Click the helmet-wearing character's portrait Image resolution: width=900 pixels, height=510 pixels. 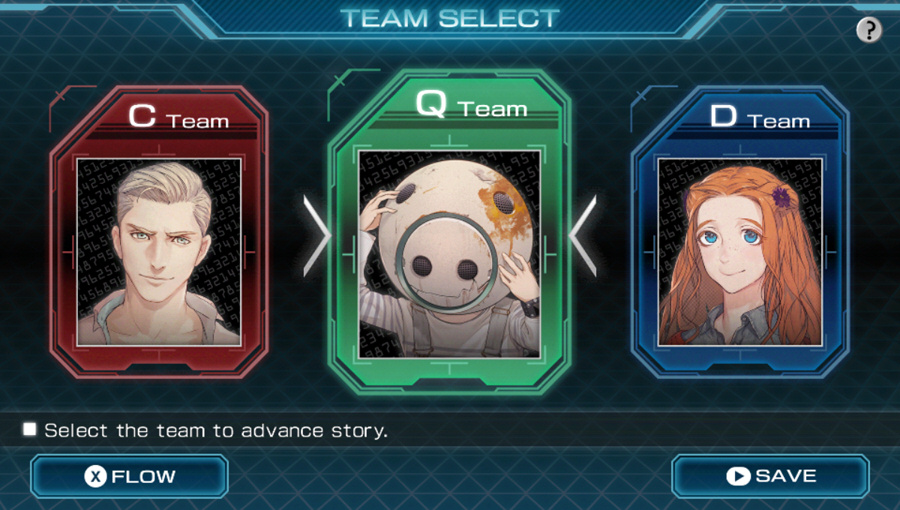[449, 254]
